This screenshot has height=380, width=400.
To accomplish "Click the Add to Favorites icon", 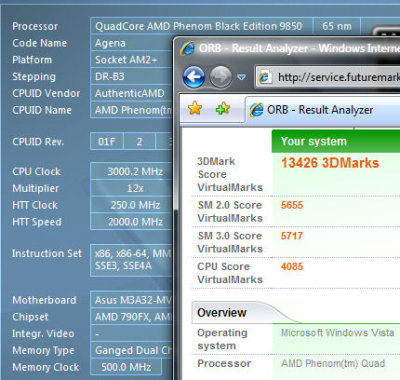I will 223,108.
